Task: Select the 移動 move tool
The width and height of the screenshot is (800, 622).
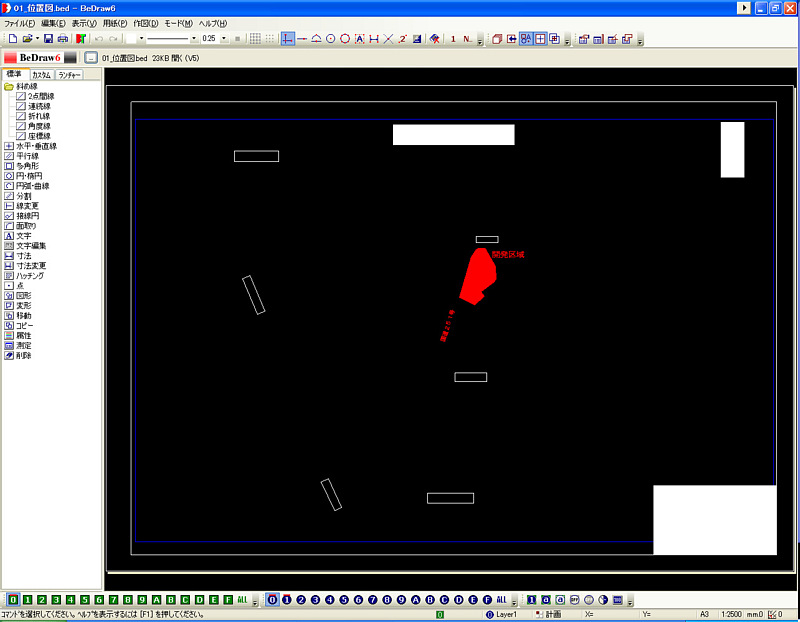Action: point(23,315)
